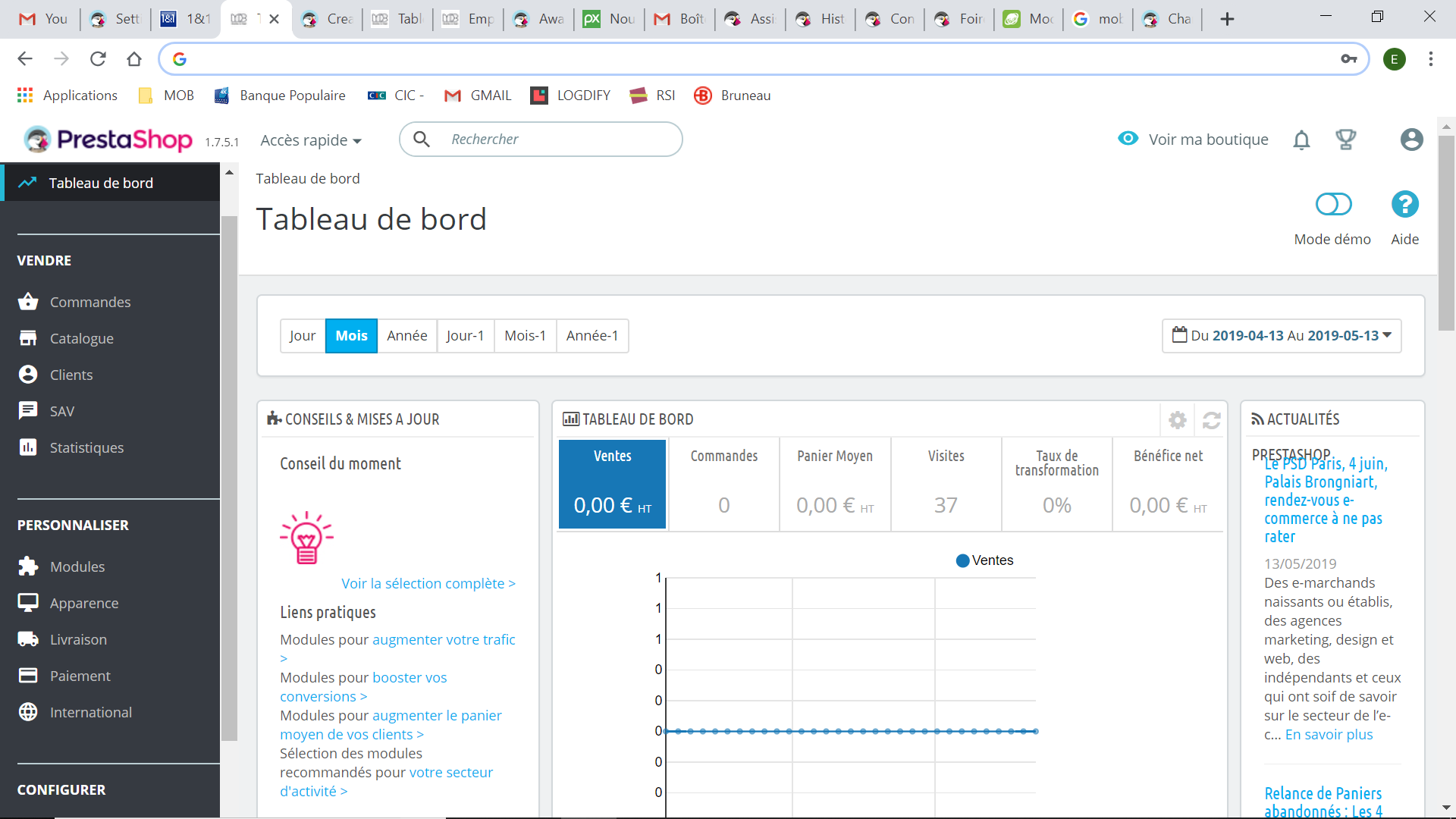Screen dimensions: 1456x819
Task: Select the Commandes KPI tab
Action: tap(723, 483)
